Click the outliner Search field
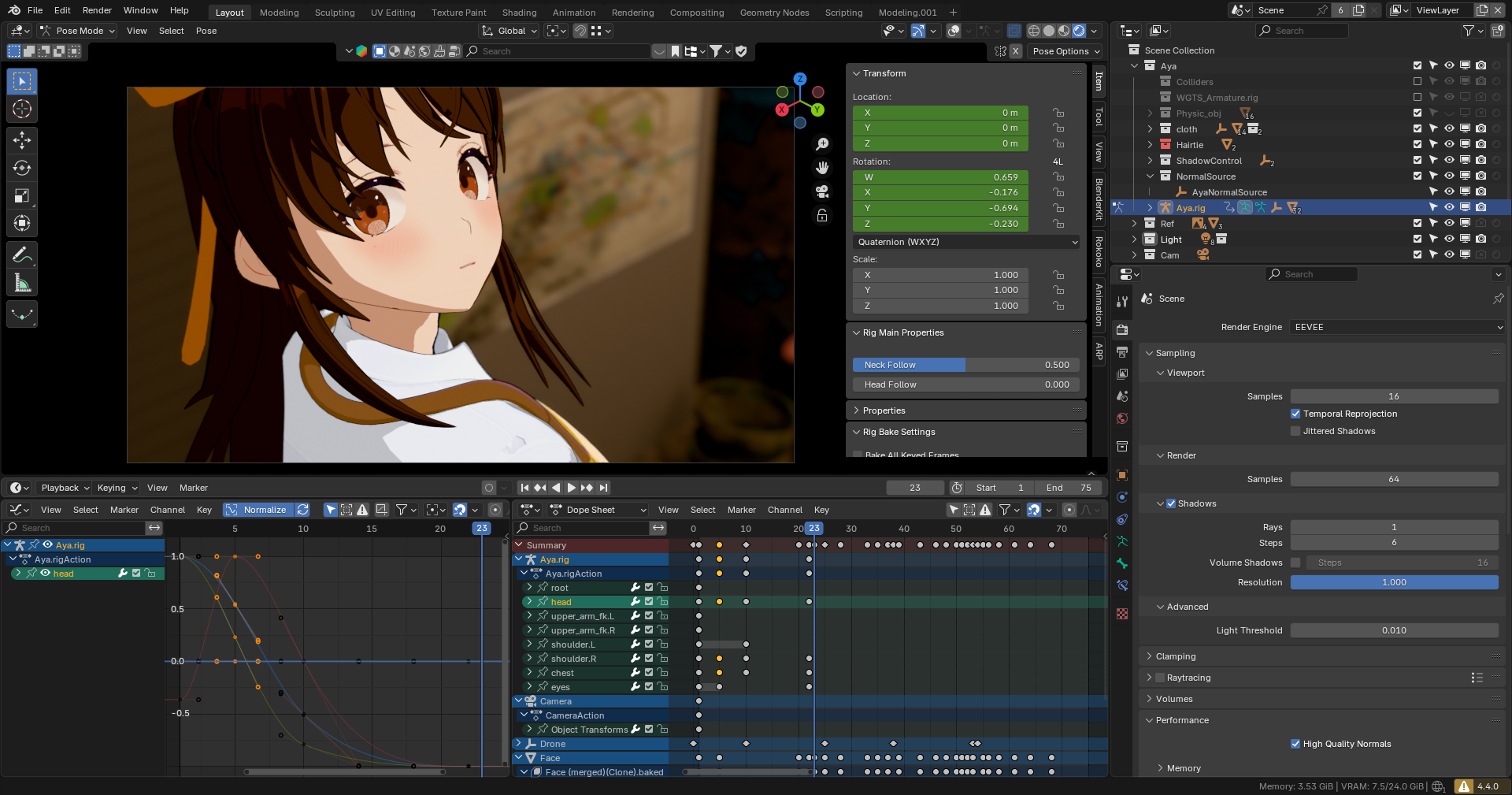Image resolution: width=1512 pixels, height=795 pixels. [1302, 31]
